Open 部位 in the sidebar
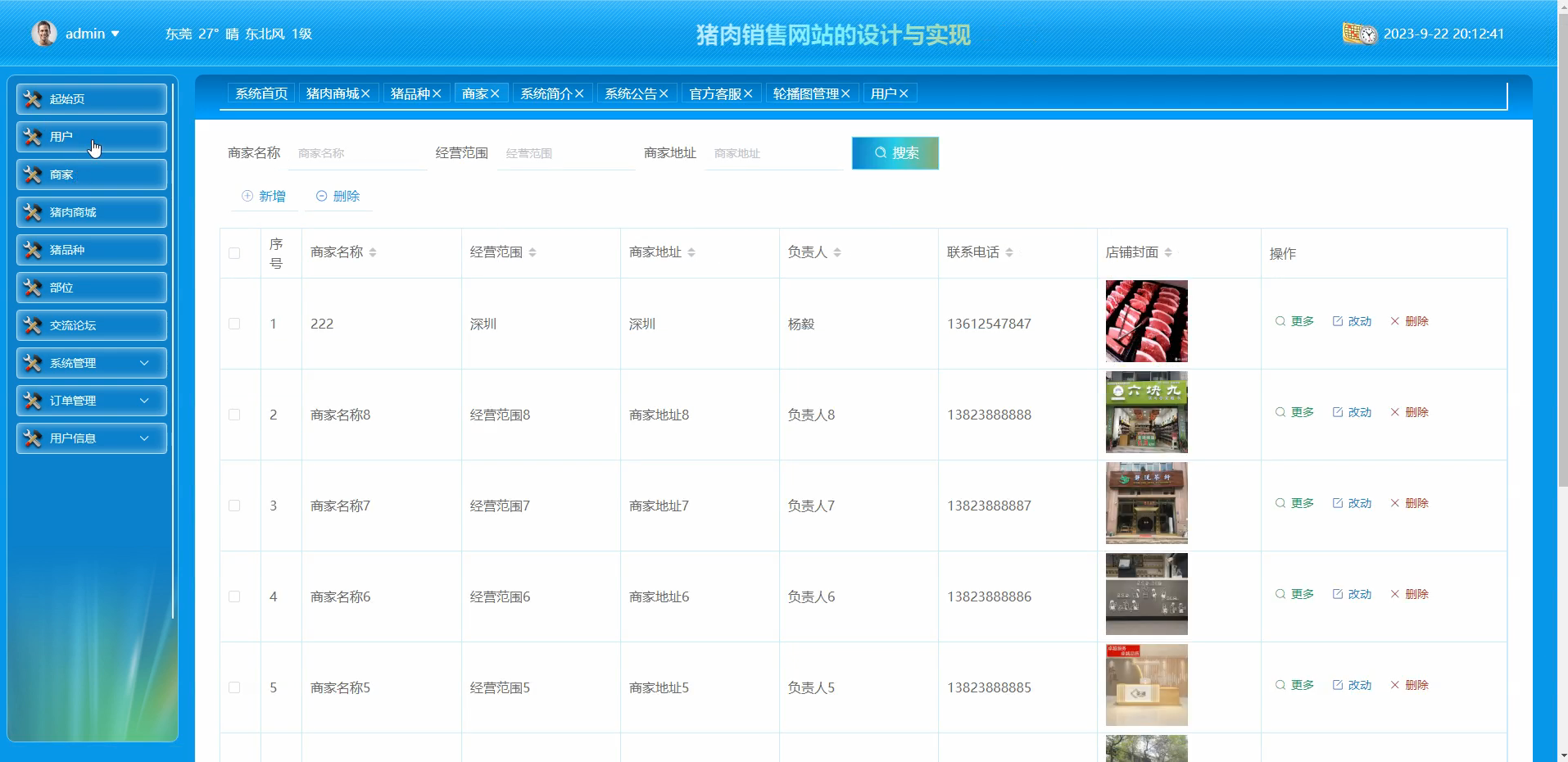 pos(92,288)
